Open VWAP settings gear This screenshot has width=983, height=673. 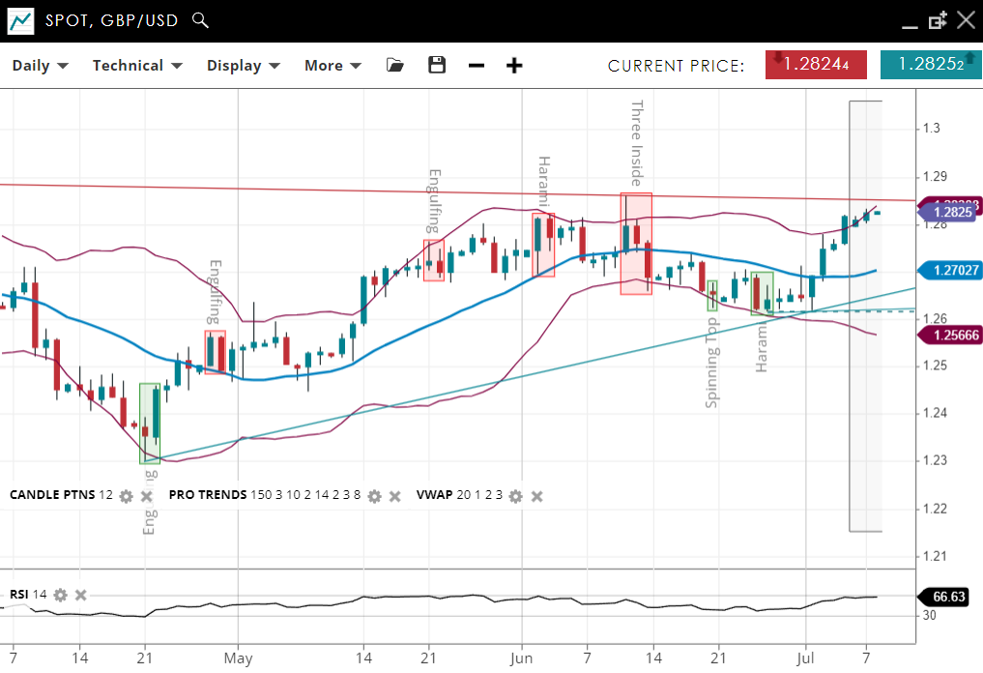pos(516,495)
